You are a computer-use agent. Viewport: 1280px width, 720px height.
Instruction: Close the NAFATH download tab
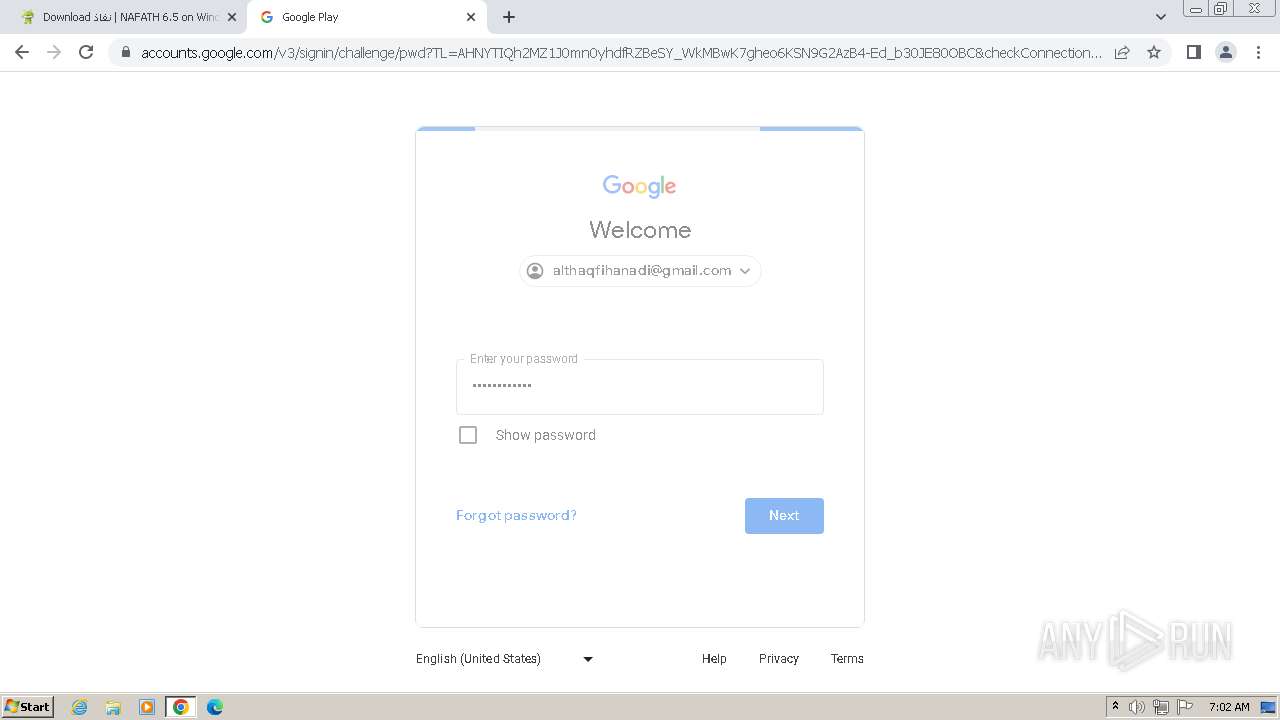pyautogui.click(x=232, y=17)
